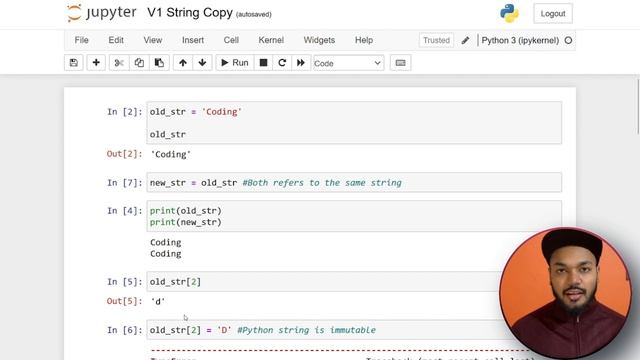Cut selected cells with scissors icon
This screenshot has width=640, height=360.
119,63
